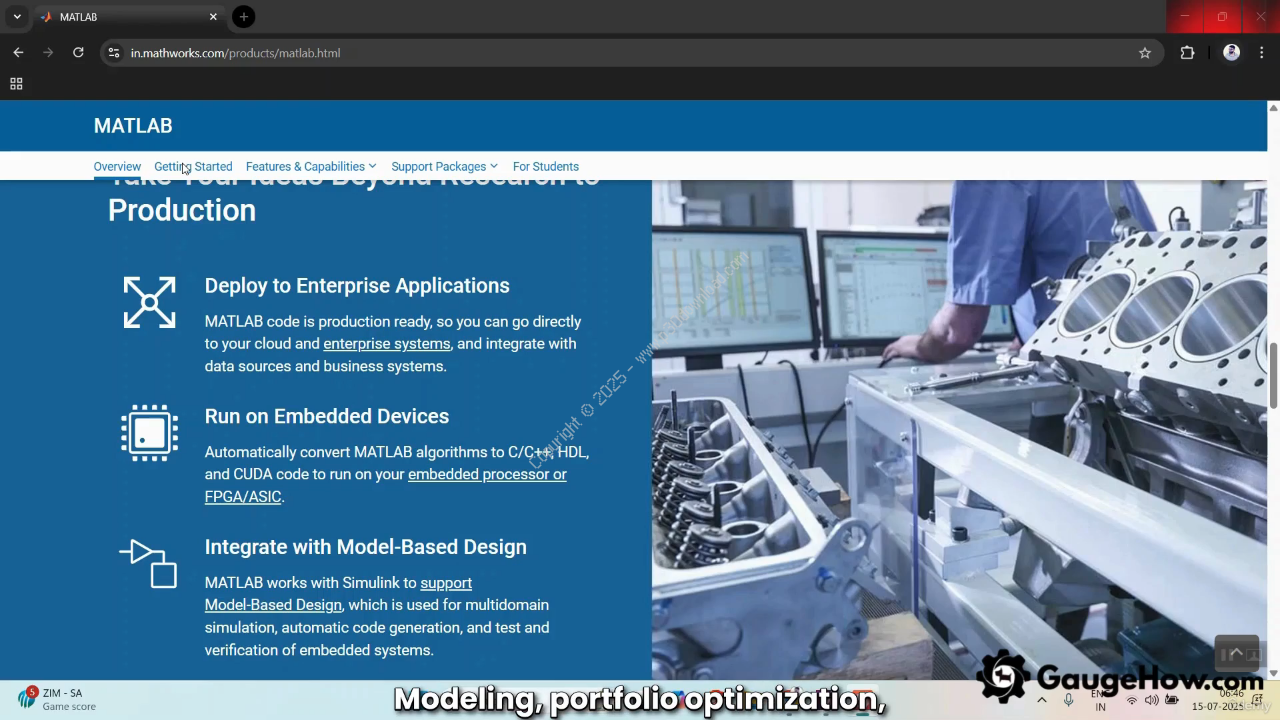Click the address bar URL field
This screenshot has width=1280, height=720.
point(630,53)
